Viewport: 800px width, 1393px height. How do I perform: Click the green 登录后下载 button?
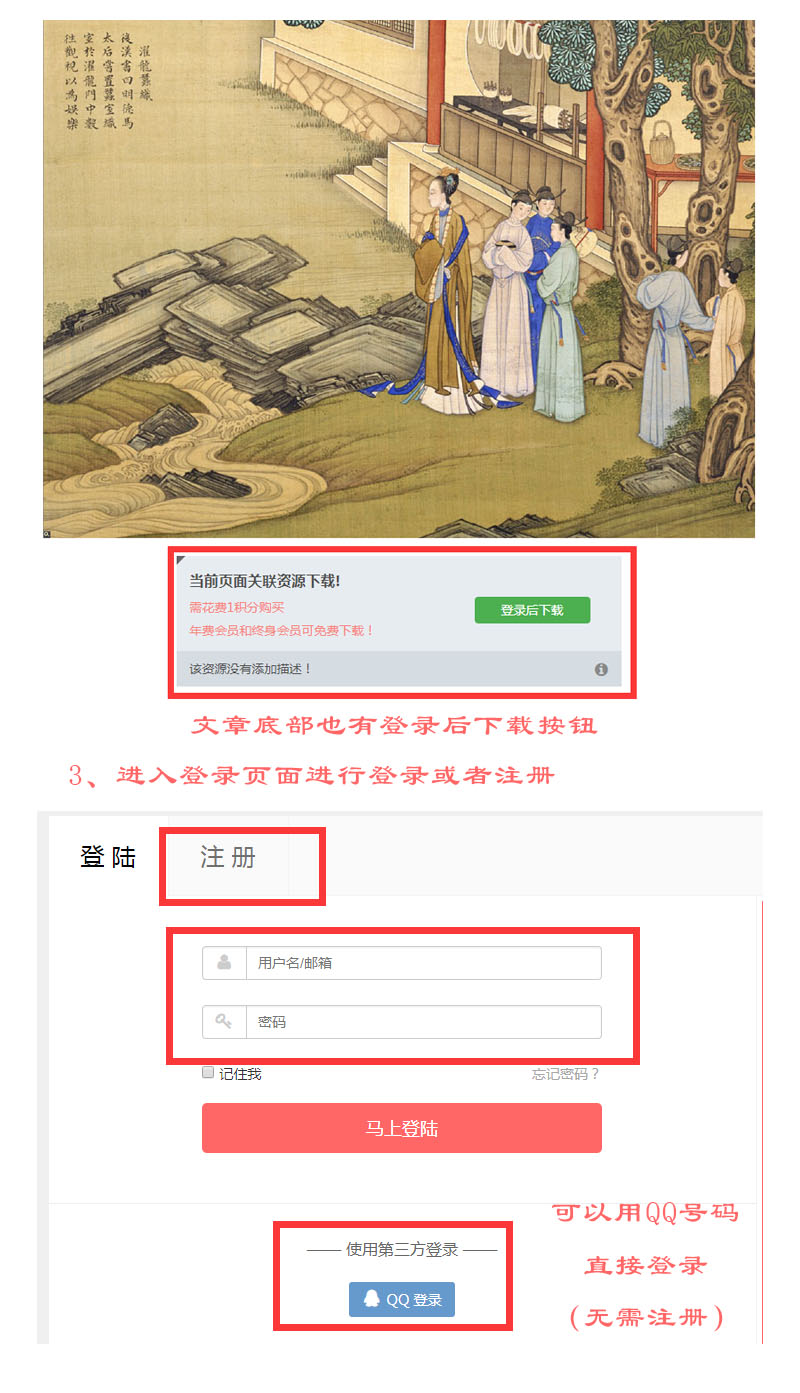pos(532,610)
